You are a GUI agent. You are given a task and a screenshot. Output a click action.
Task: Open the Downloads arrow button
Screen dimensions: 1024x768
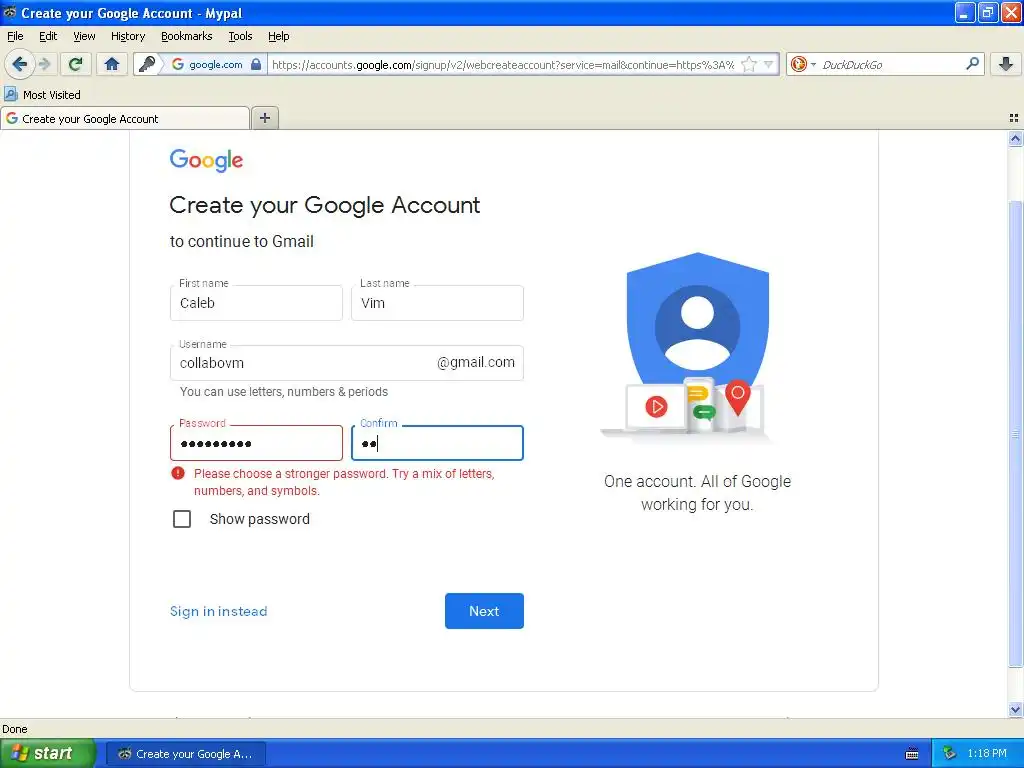[x=1006, y=64]
